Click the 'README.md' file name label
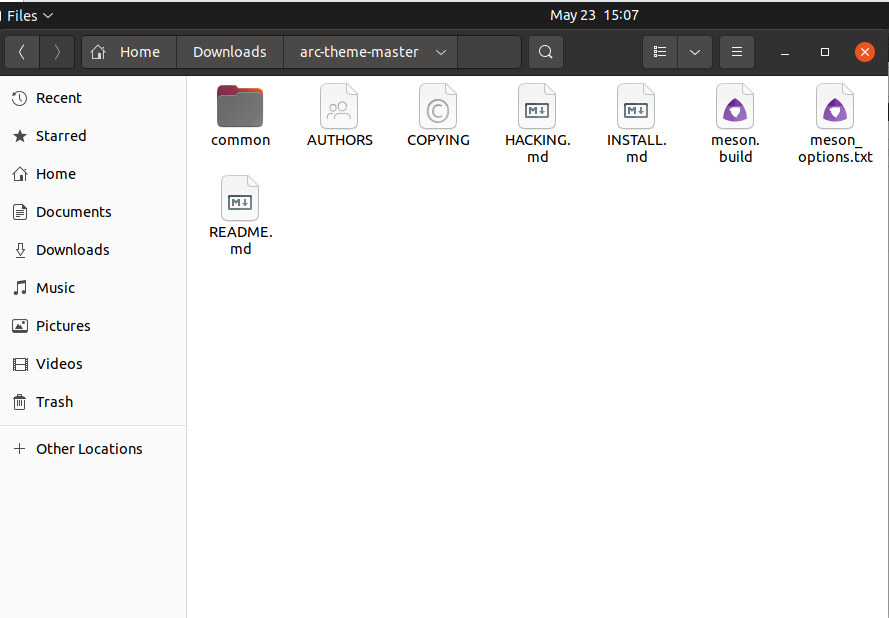 click(240, 240)
